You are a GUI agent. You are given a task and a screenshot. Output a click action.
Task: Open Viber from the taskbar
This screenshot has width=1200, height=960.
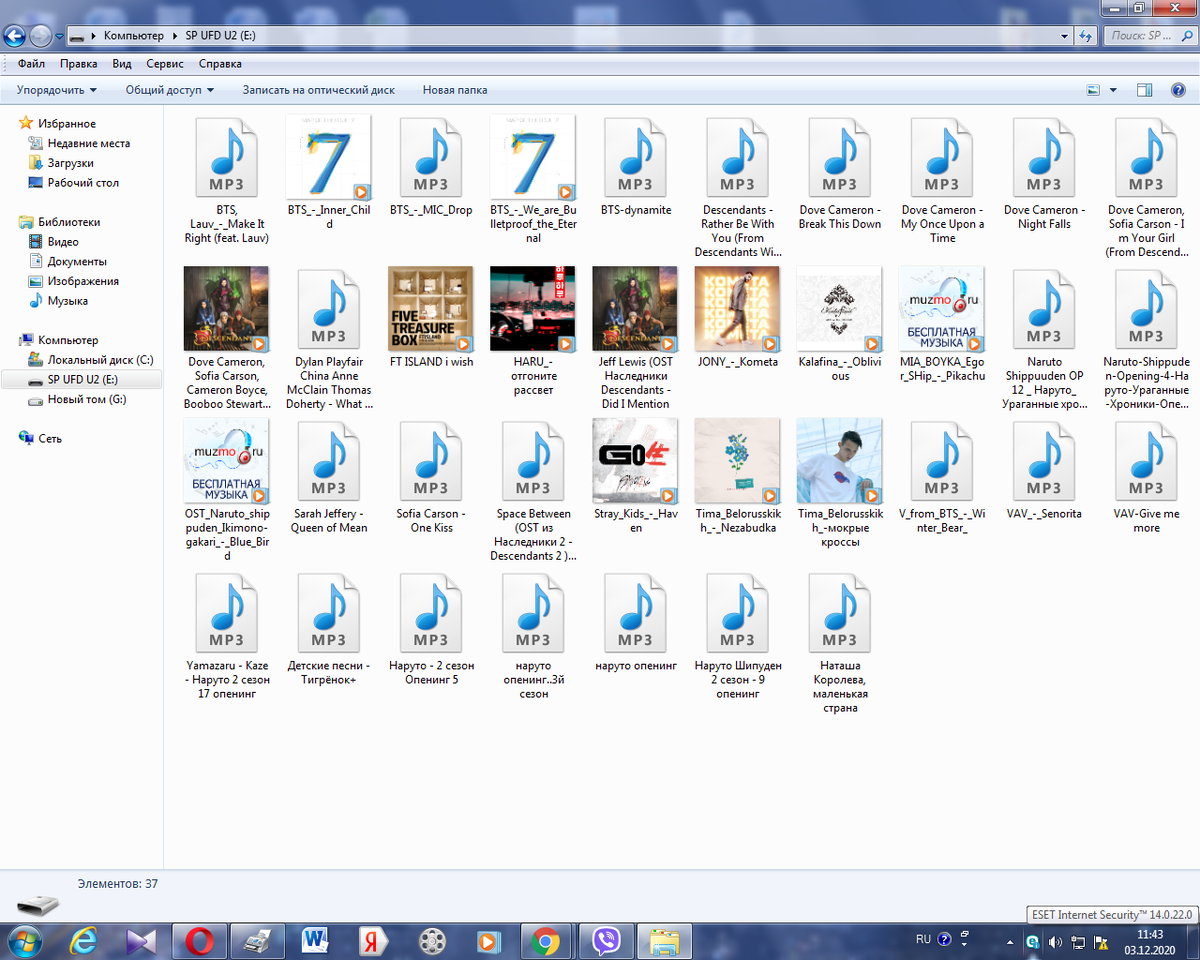pos(606,941)
